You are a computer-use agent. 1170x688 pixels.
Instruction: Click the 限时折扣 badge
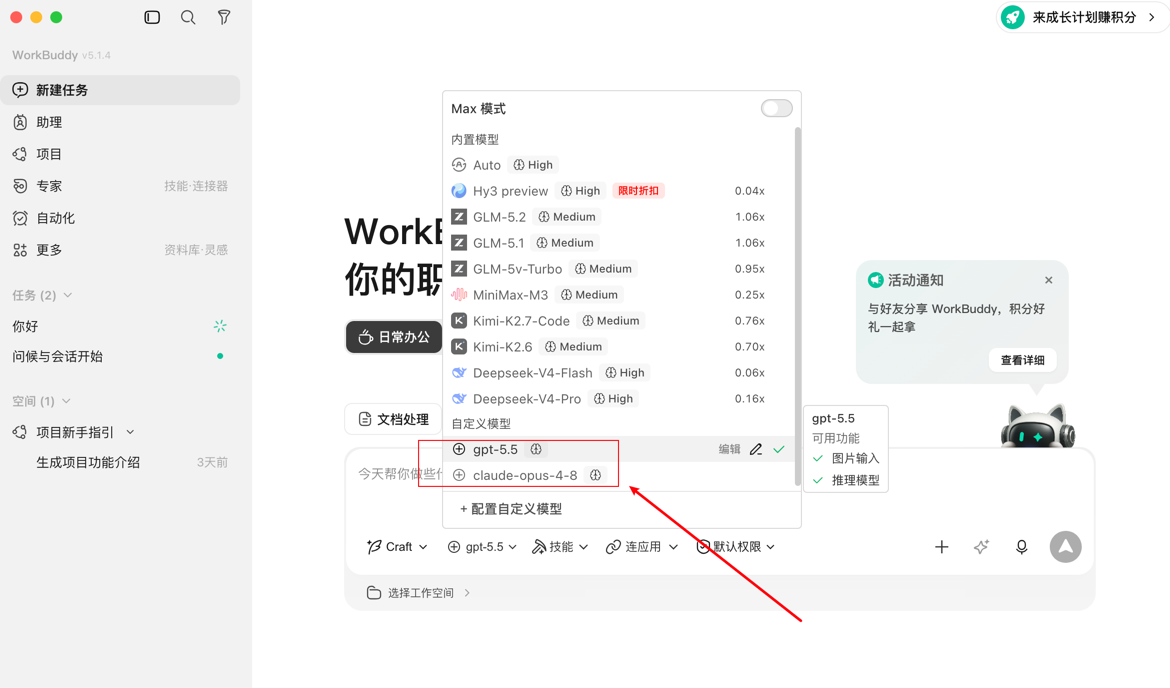(639, 191)
